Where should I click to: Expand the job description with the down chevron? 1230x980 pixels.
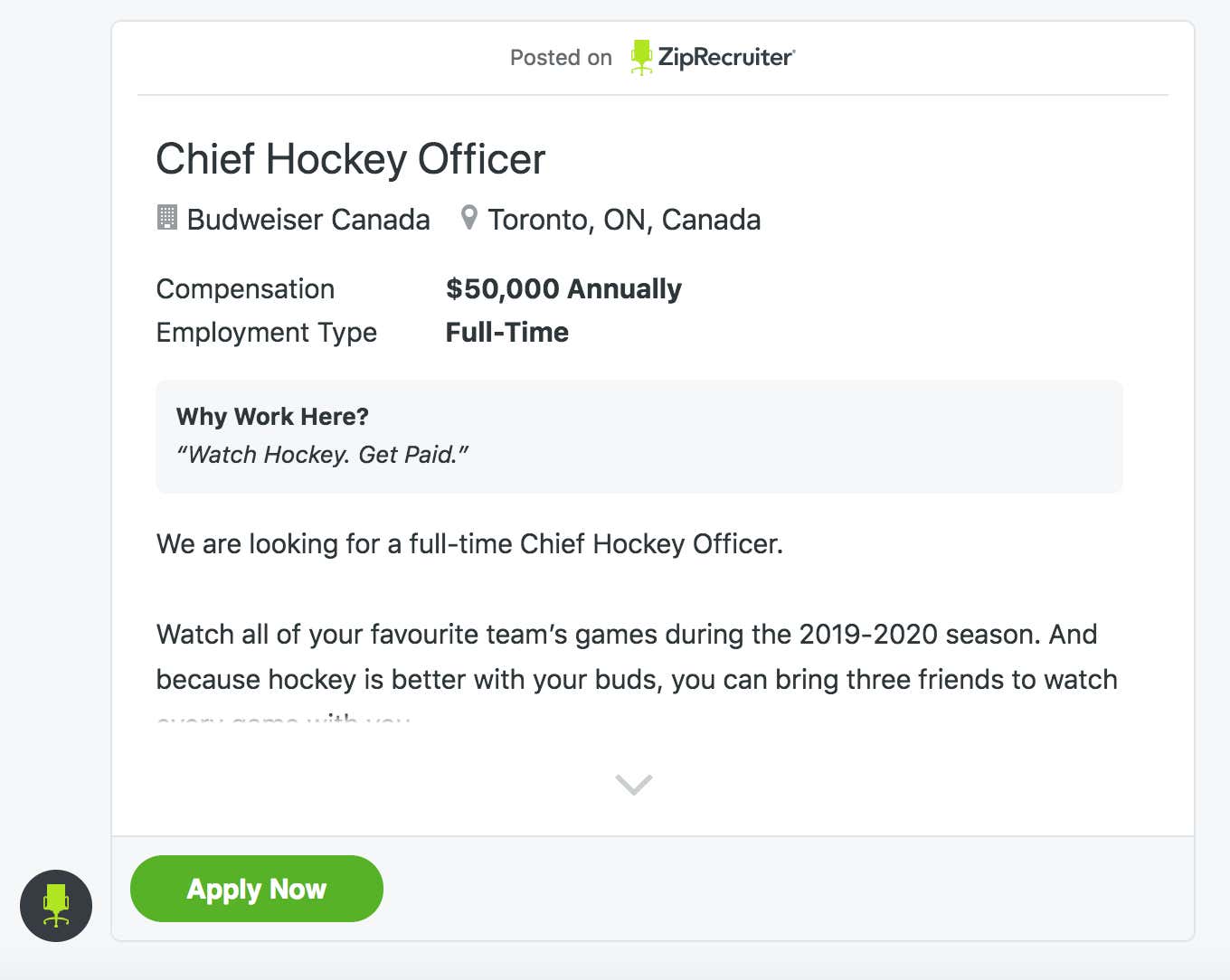point(633,784)
